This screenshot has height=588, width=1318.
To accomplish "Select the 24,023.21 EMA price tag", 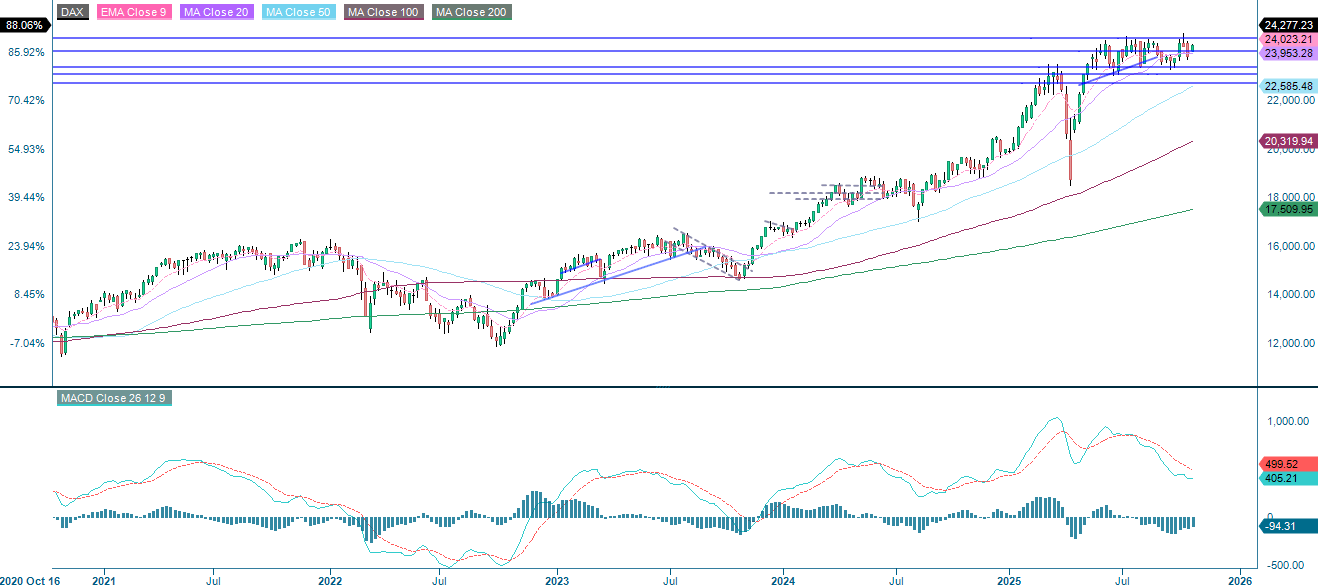I will [x=1288, y=39].
